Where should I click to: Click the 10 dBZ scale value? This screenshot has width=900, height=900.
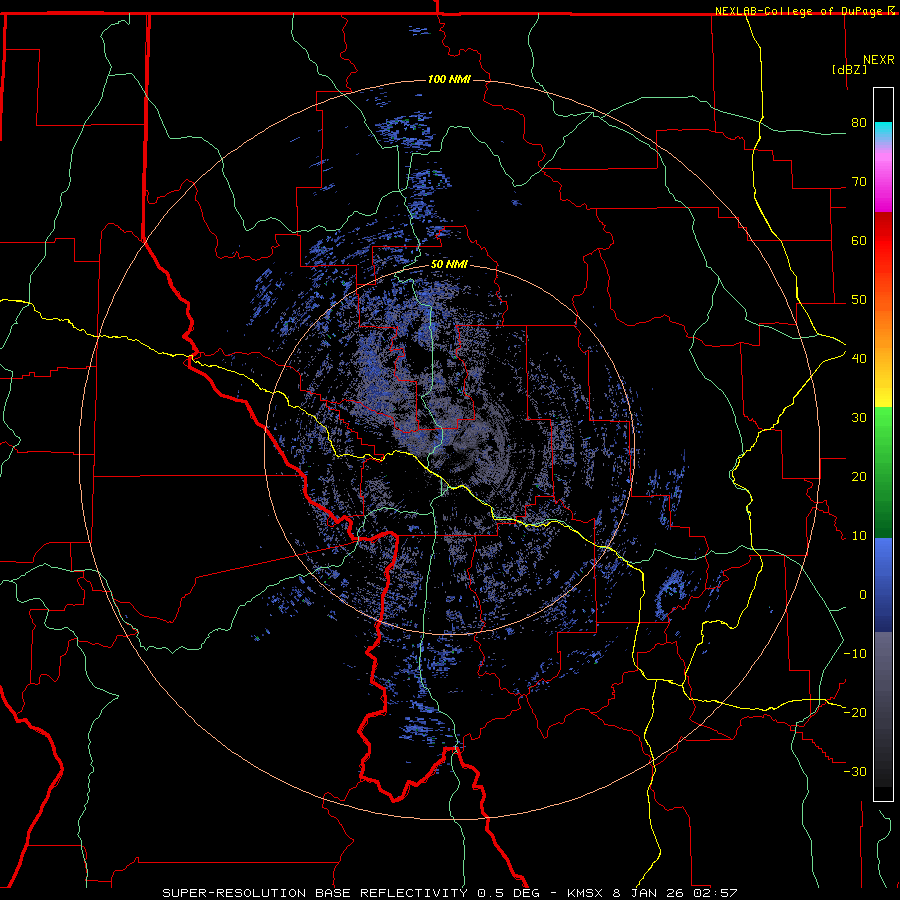(x=859, y=536)
